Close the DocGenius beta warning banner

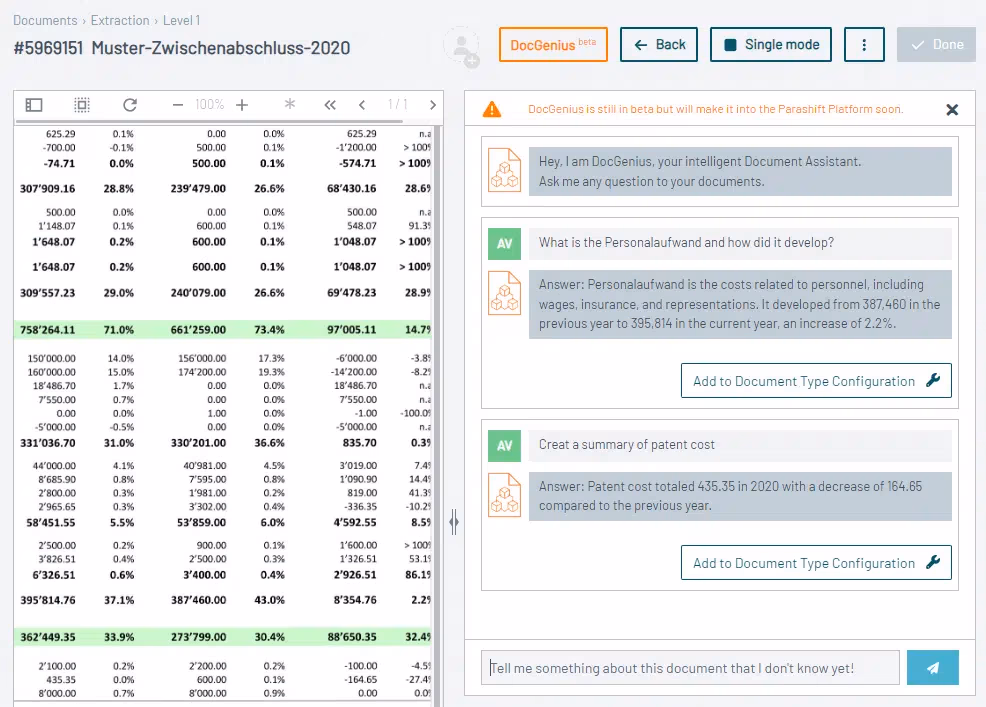click(952, 110)
